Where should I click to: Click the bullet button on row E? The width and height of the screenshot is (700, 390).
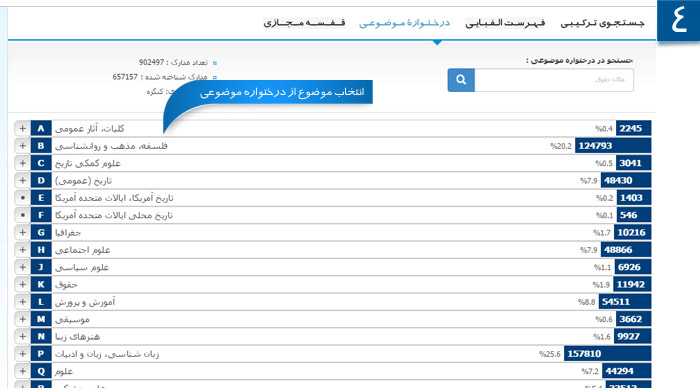[x=22, y=198]
